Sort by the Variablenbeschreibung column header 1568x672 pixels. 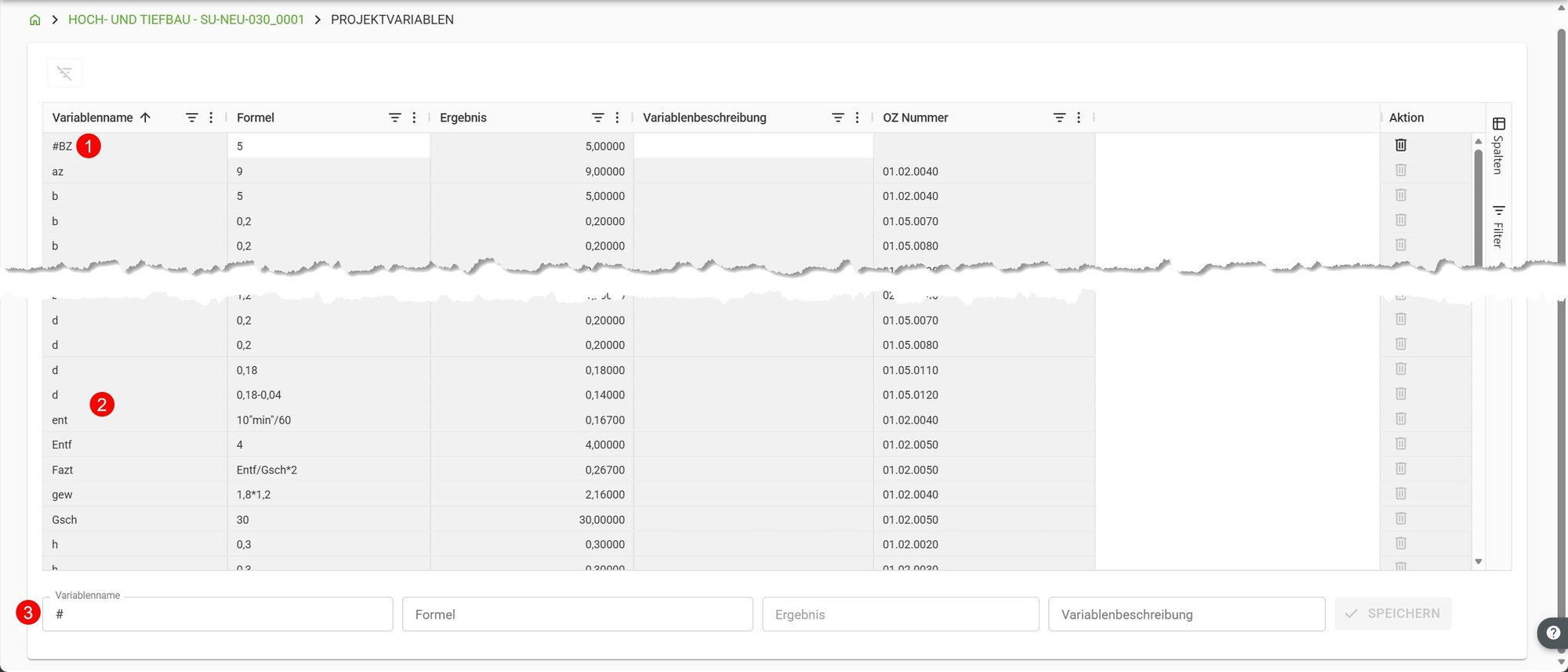click(705, 118)
